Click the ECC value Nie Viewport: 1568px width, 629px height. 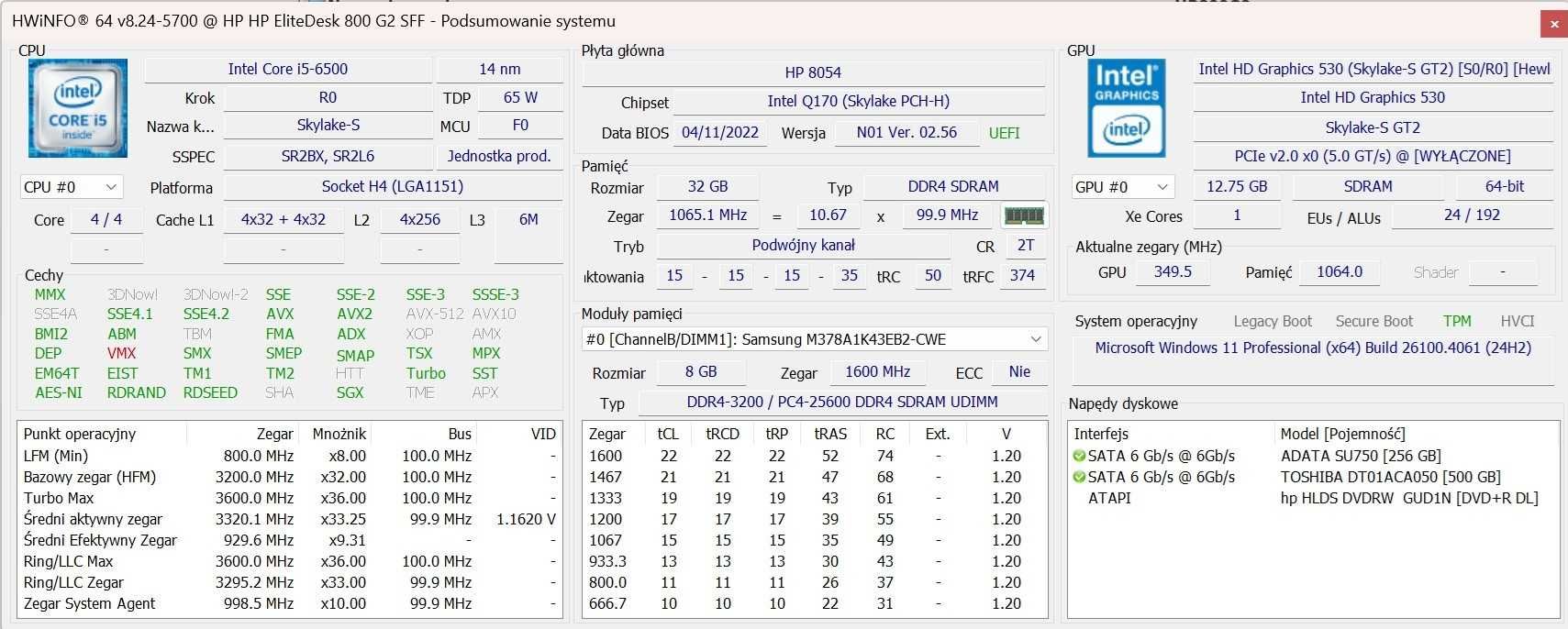pyautogui.click(x=1019, y=372)
